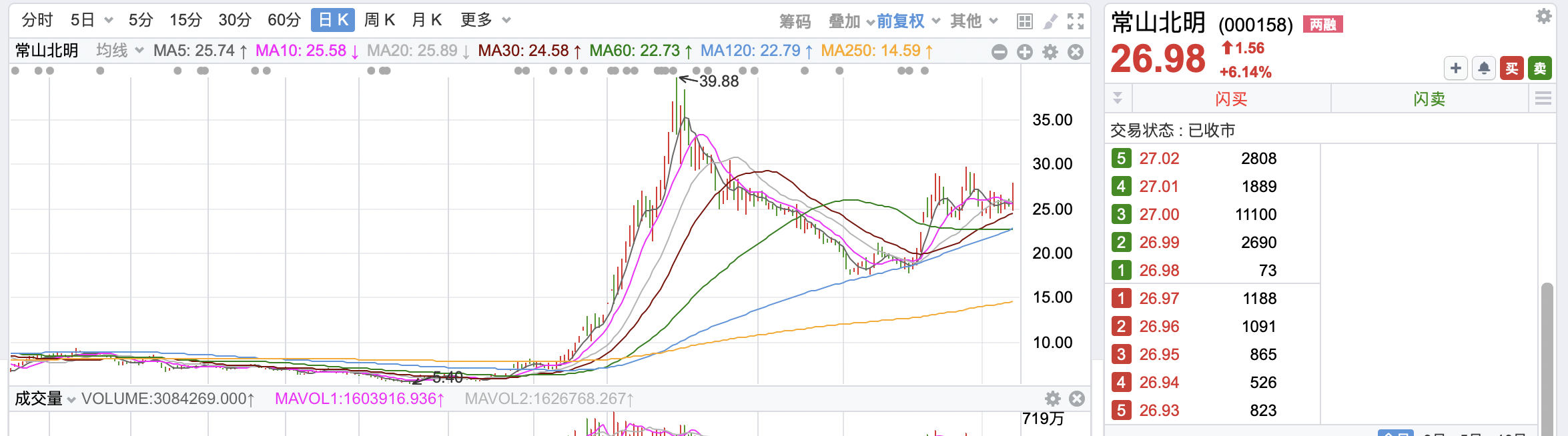Add stock to watchlist with plus button

pos(1456,68)
